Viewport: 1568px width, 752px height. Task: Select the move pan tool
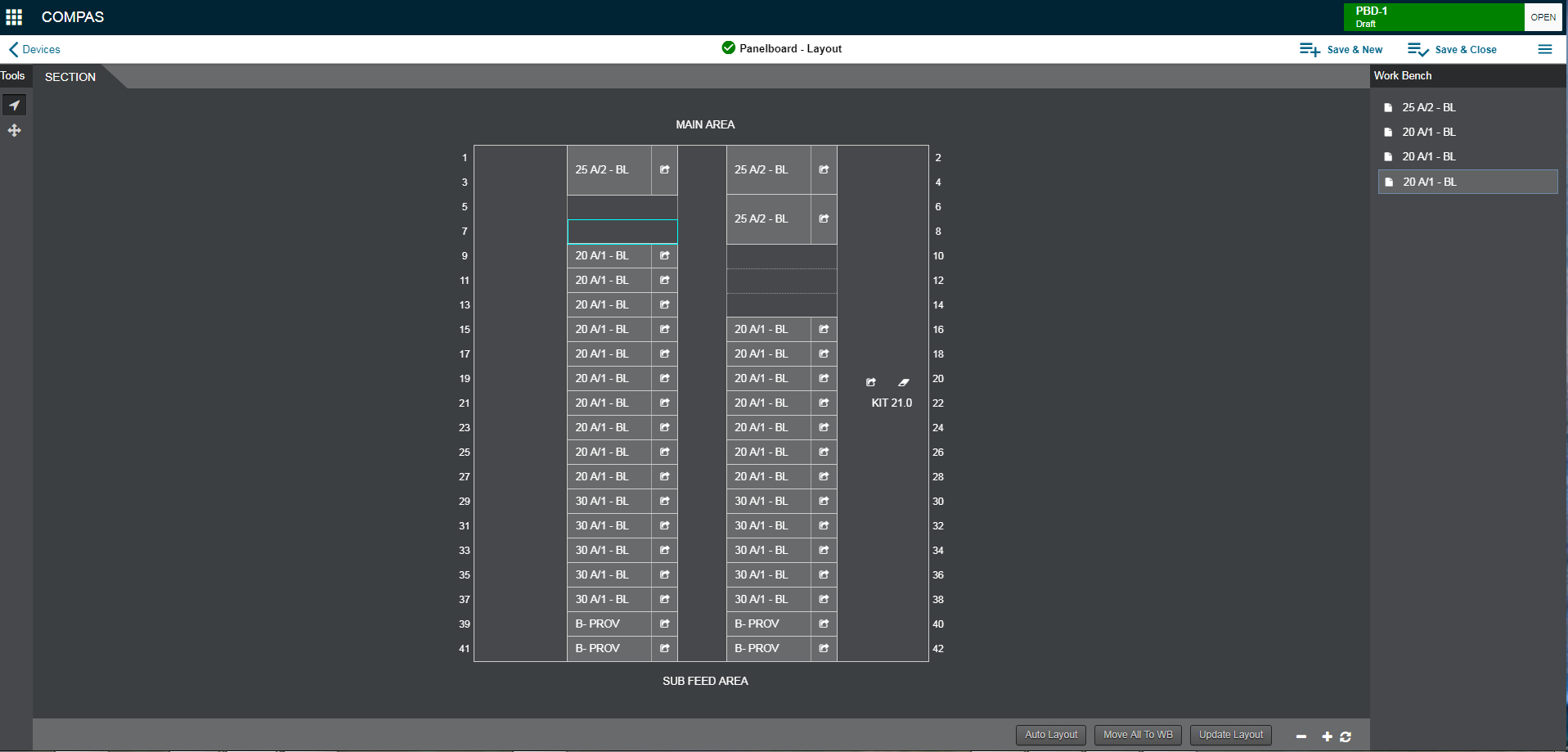[x=15, y=131]
